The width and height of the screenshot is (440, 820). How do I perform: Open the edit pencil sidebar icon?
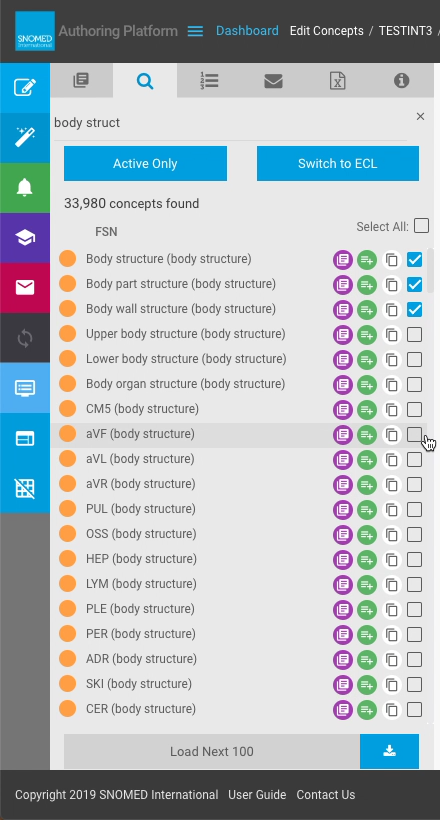click(25, 87)
